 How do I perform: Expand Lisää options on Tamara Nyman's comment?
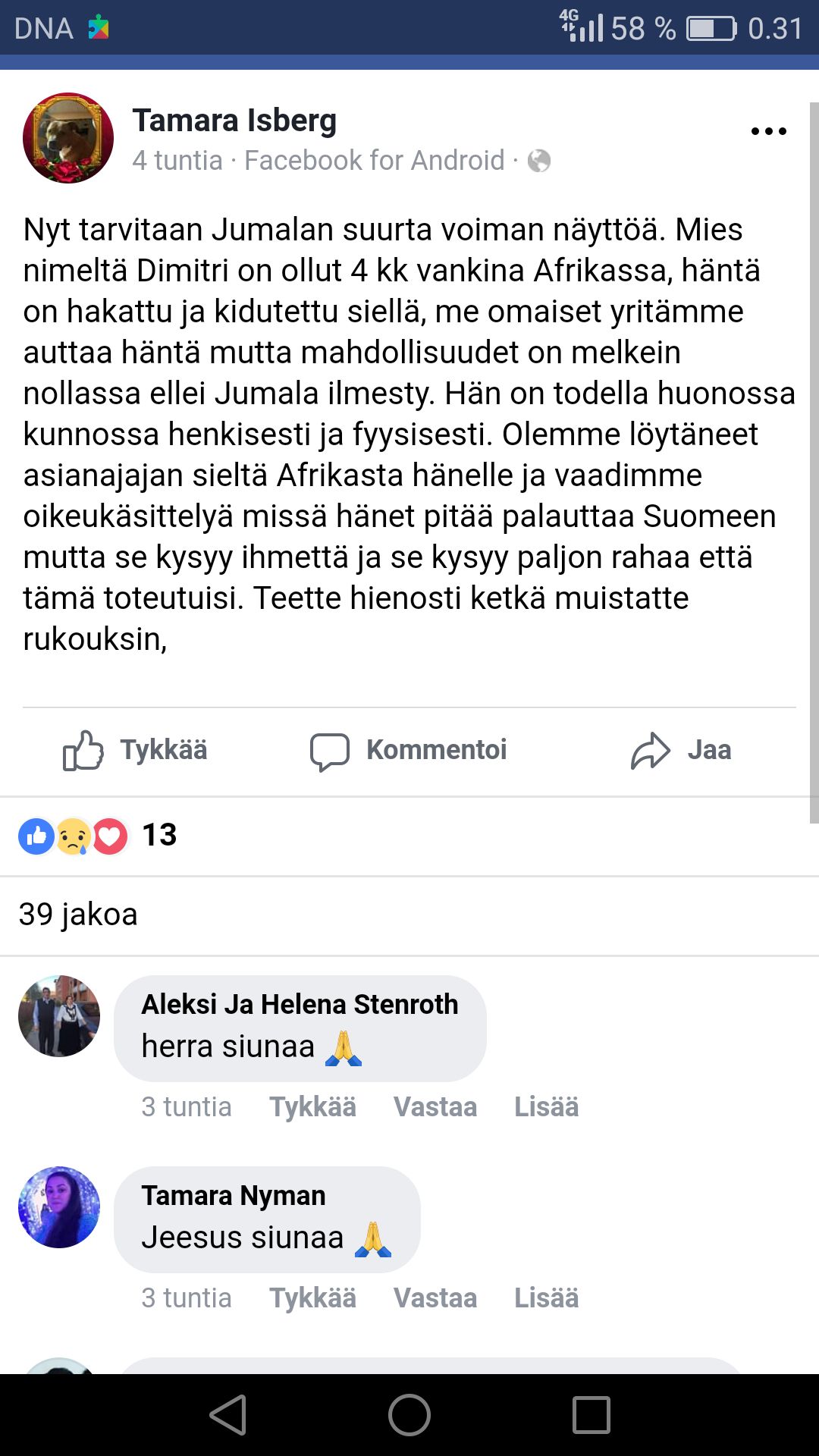click(x=546, y=1298)
